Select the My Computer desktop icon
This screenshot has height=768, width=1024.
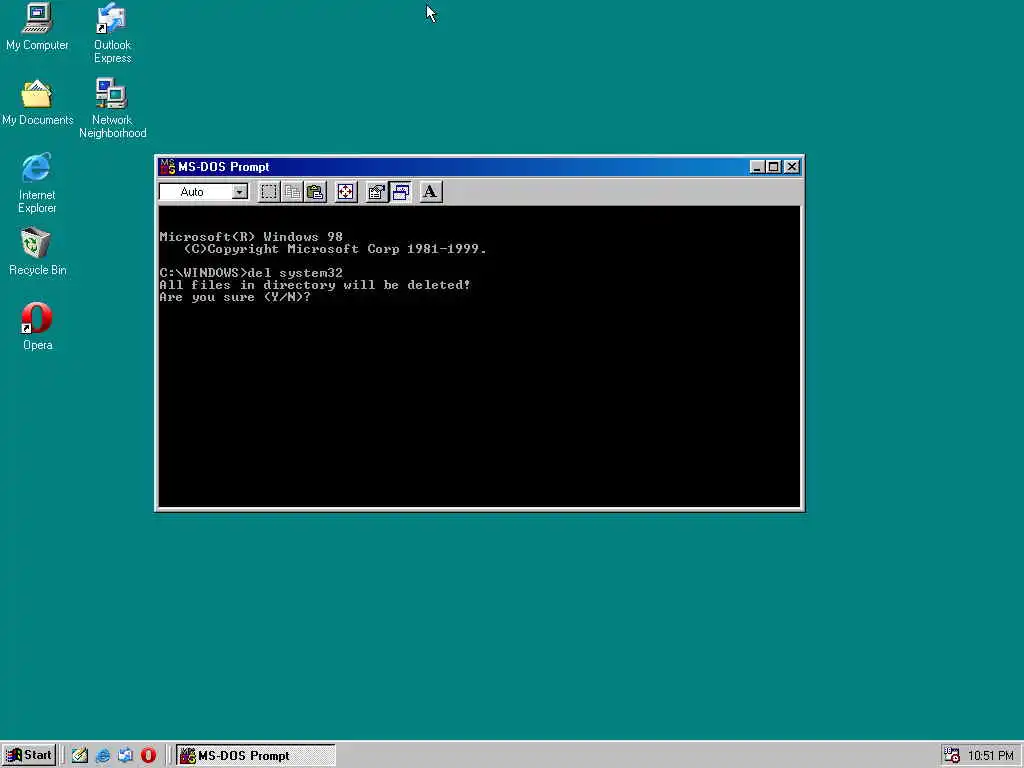click(37, 27)
